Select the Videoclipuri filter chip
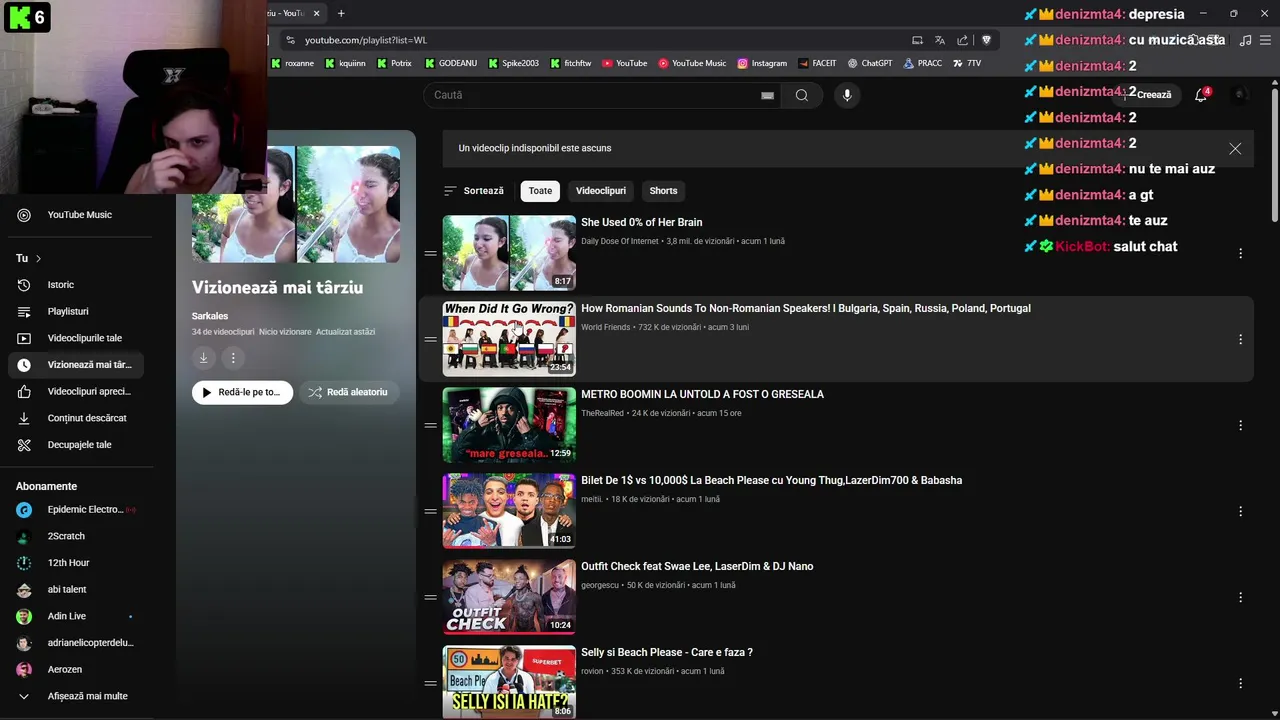This screenshot has width=1280, height=720. point(601,191)
